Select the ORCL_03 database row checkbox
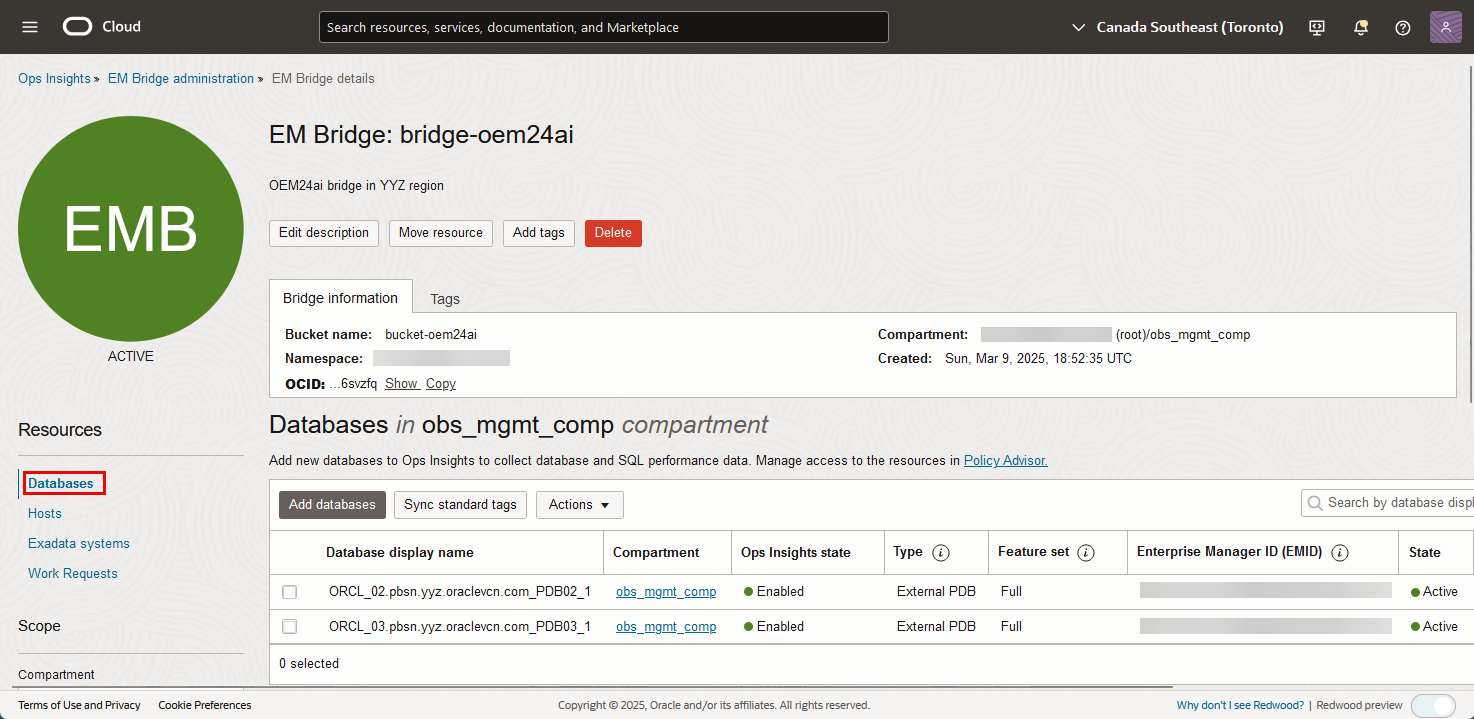 [x=290, y=626]
